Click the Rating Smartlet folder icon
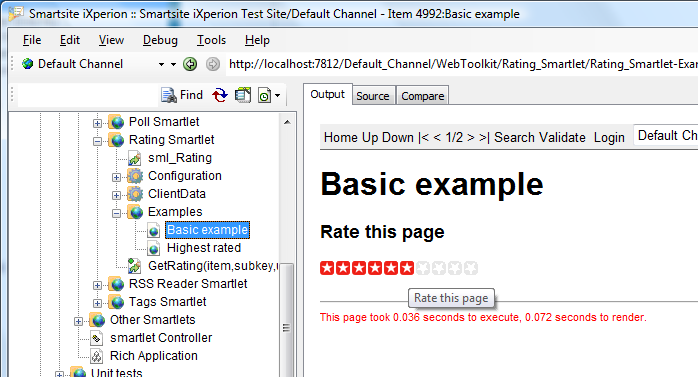Screen dimensions: 698x377 [116, 140]
